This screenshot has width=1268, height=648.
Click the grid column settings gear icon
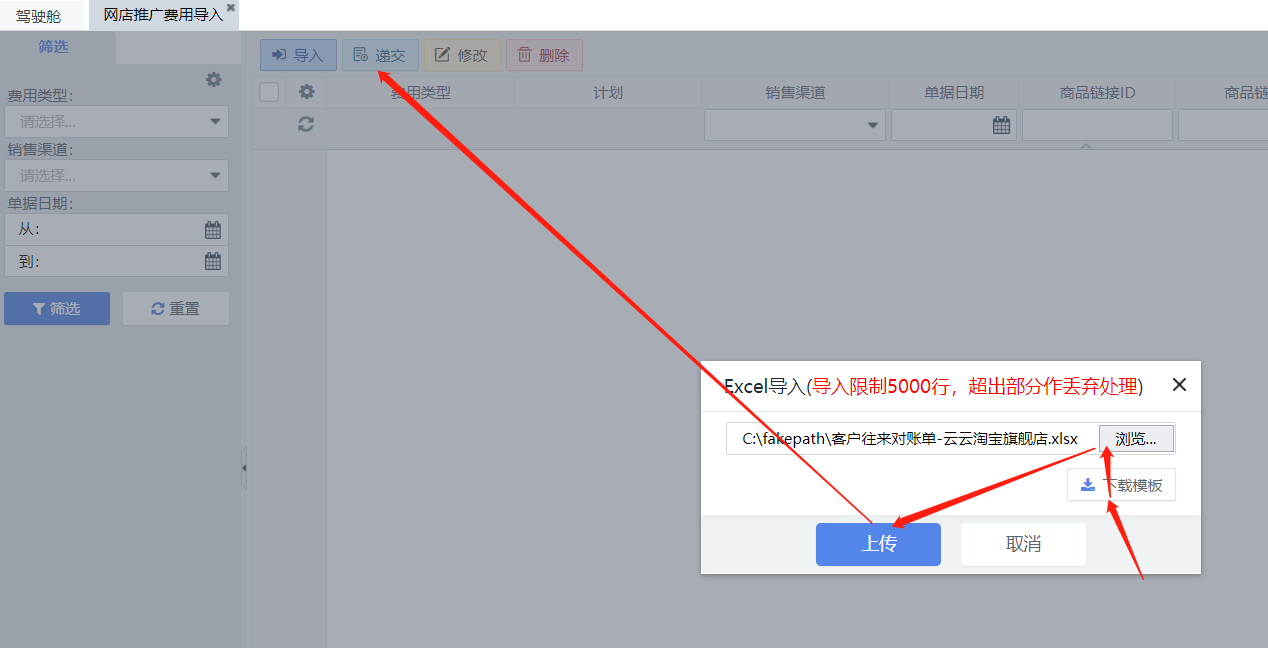point(306,92)
